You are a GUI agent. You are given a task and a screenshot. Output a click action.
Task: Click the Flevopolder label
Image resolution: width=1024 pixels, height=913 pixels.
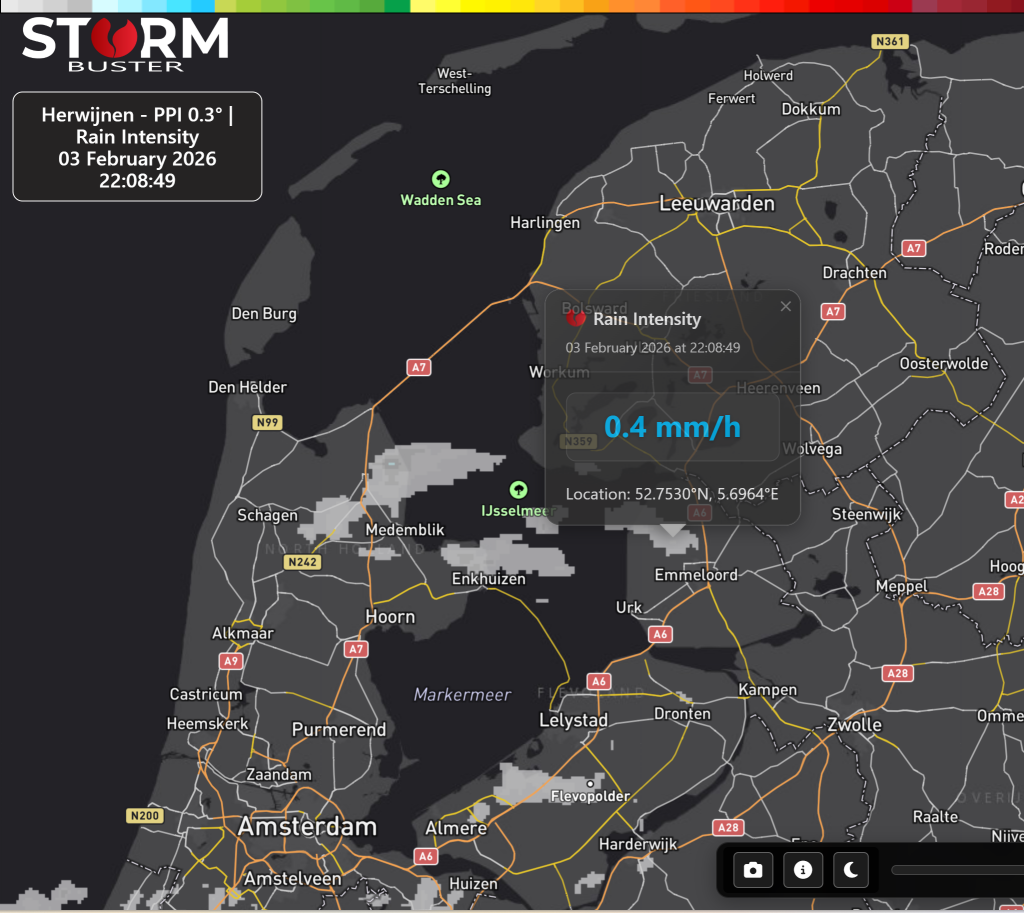point(590,796)
